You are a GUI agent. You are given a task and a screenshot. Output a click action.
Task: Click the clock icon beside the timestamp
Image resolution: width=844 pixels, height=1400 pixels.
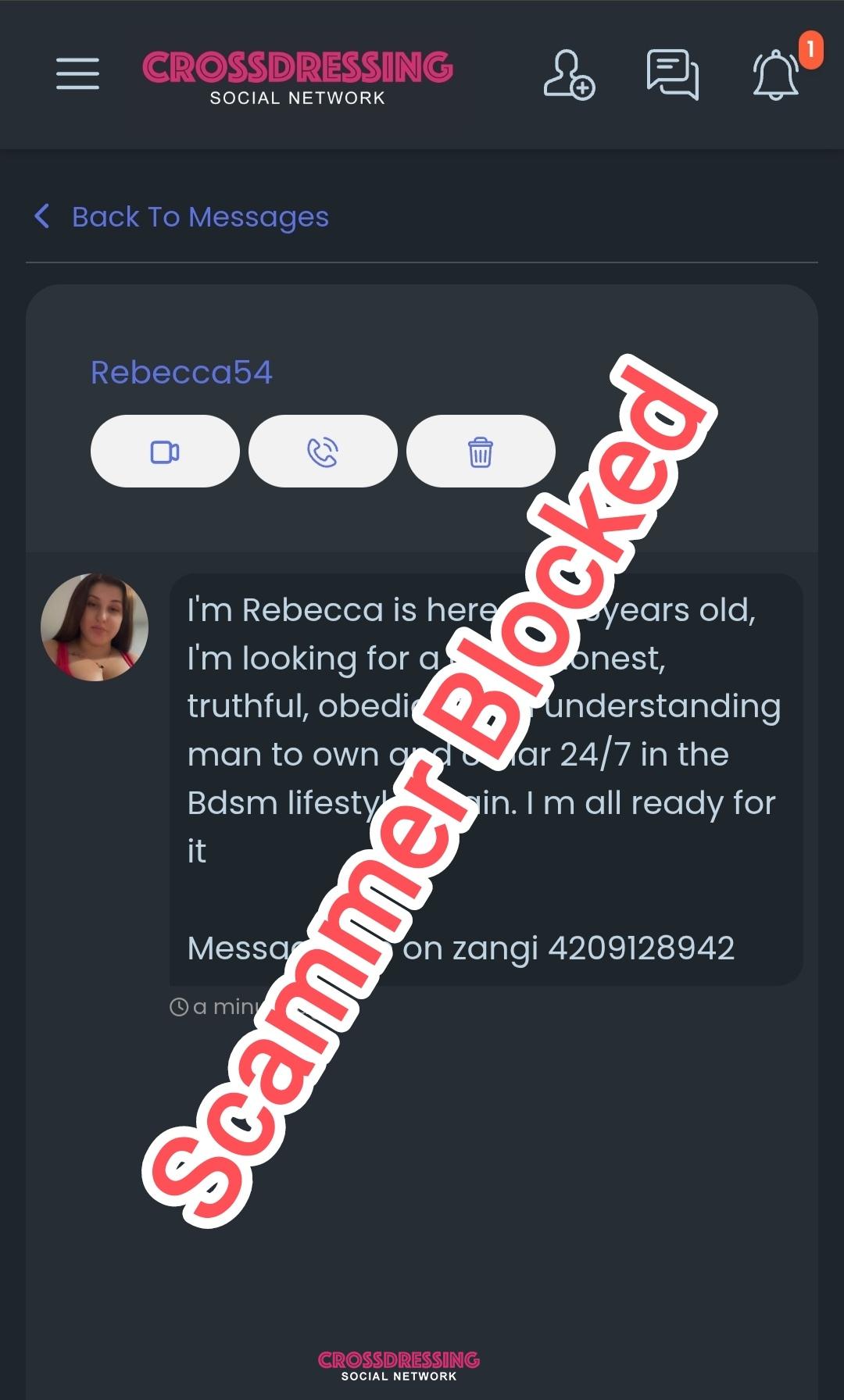pos(179,1006)
